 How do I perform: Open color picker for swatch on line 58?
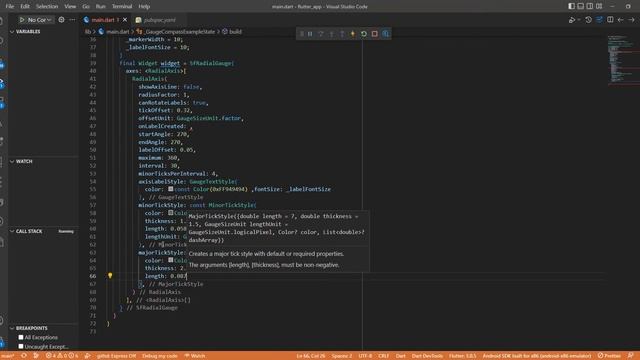point(171,213)
